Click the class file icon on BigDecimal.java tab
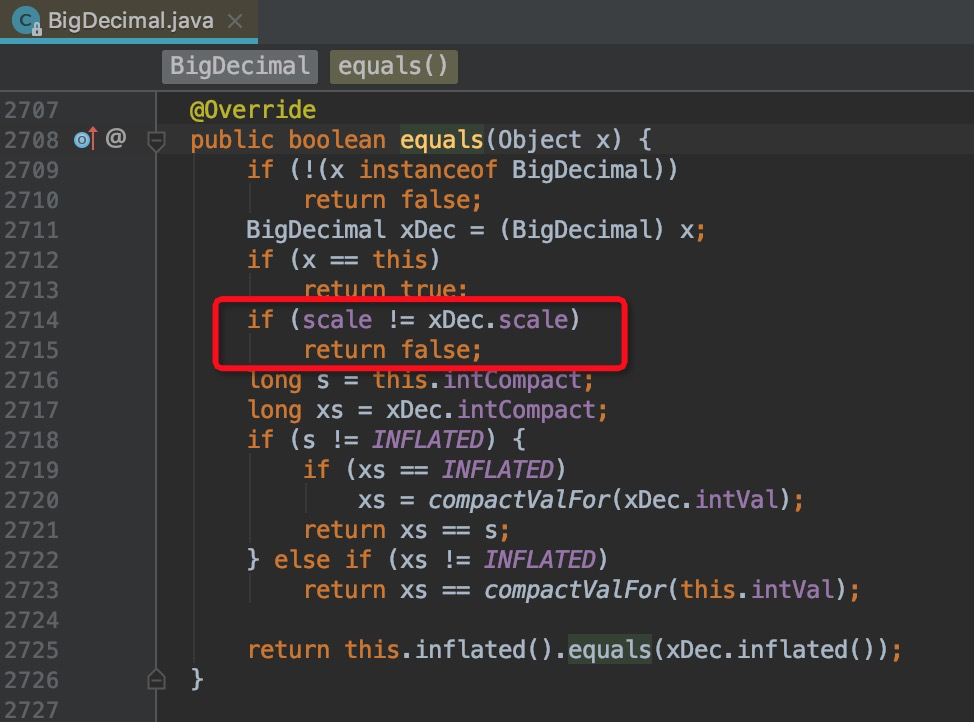 (x=26, y=21)
